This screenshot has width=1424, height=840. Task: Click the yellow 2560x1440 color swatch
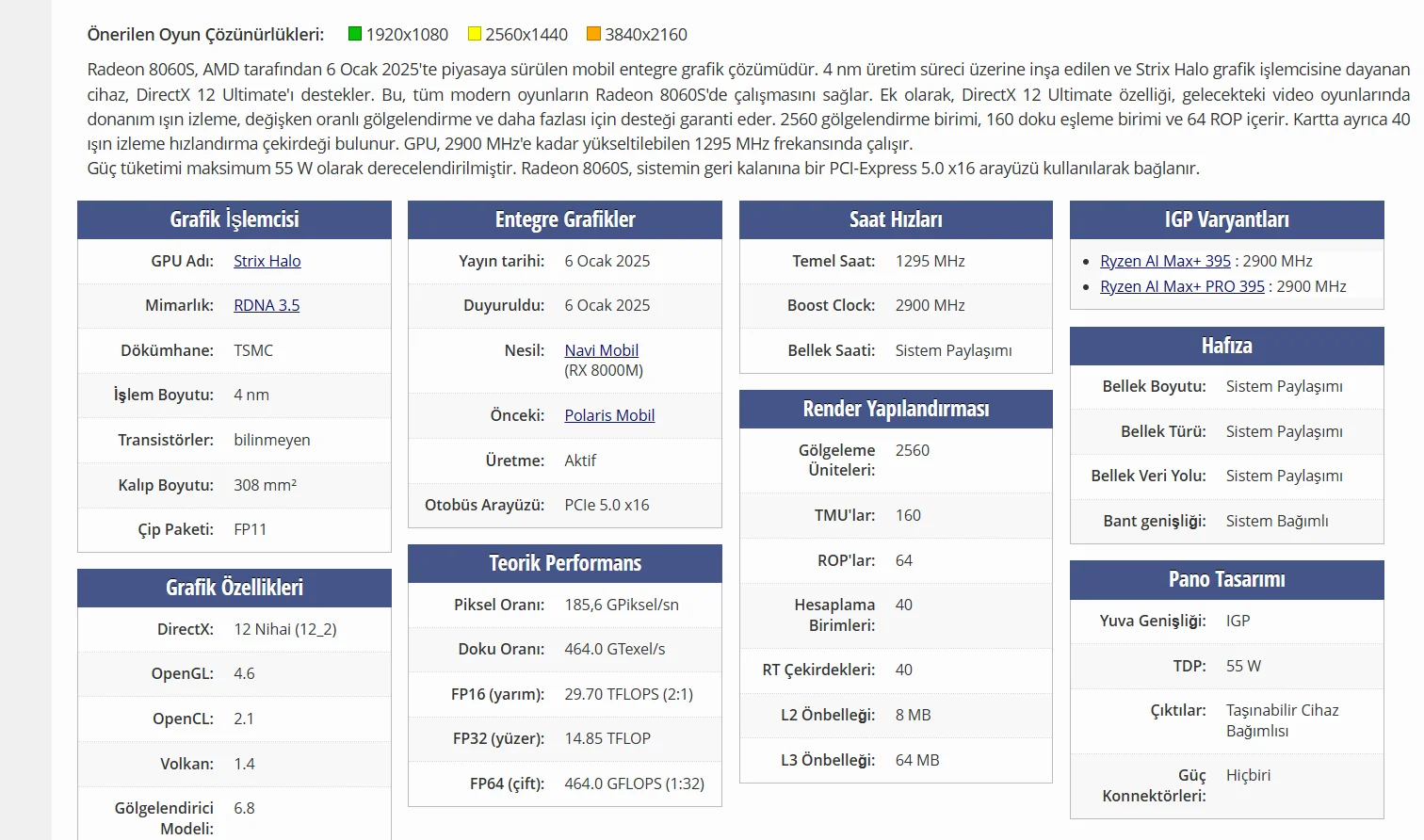click(x=475, y=34)
